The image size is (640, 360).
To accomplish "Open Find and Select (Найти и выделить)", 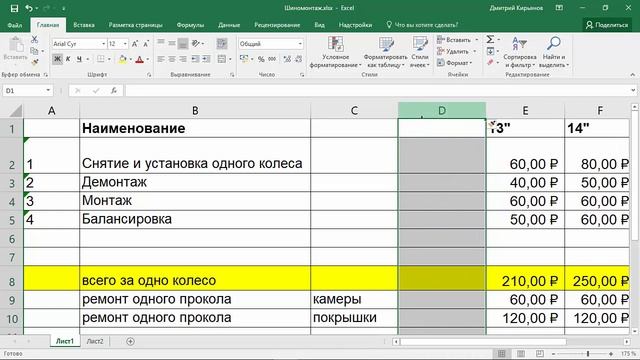I will (554, 52).
